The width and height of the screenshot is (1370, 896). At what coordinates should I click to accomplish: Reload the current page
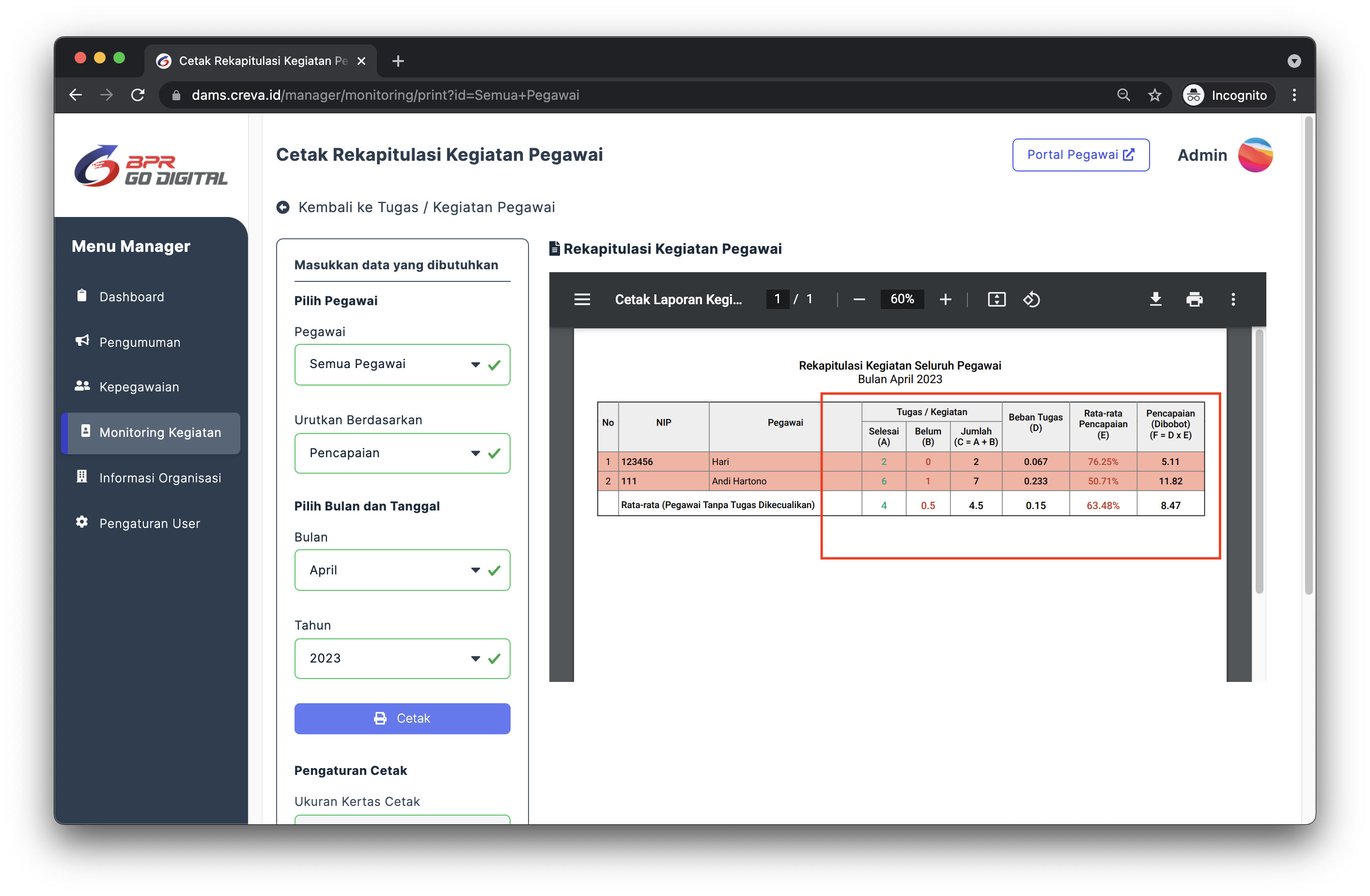[138, 95]
